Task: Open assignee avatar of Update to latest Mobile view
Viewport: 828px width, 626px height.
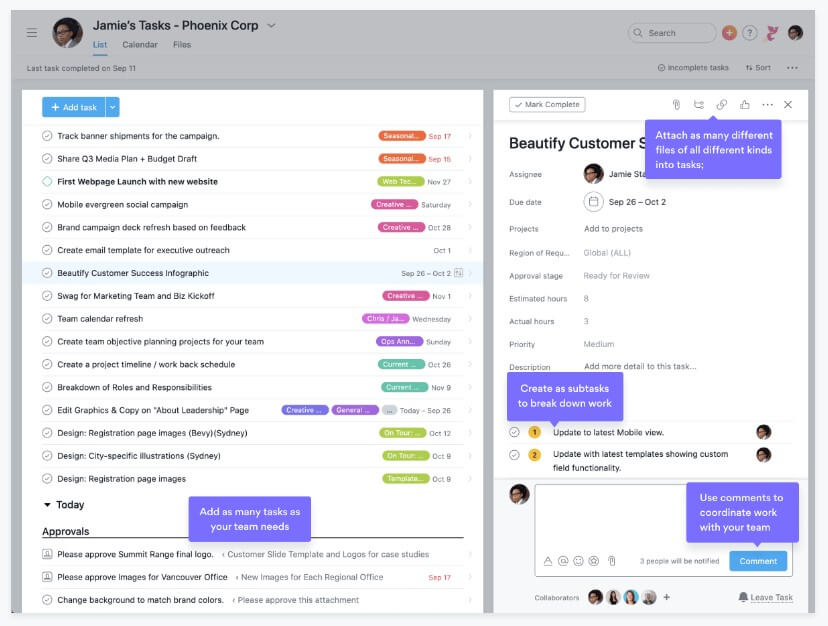Action: click(764, 432)
